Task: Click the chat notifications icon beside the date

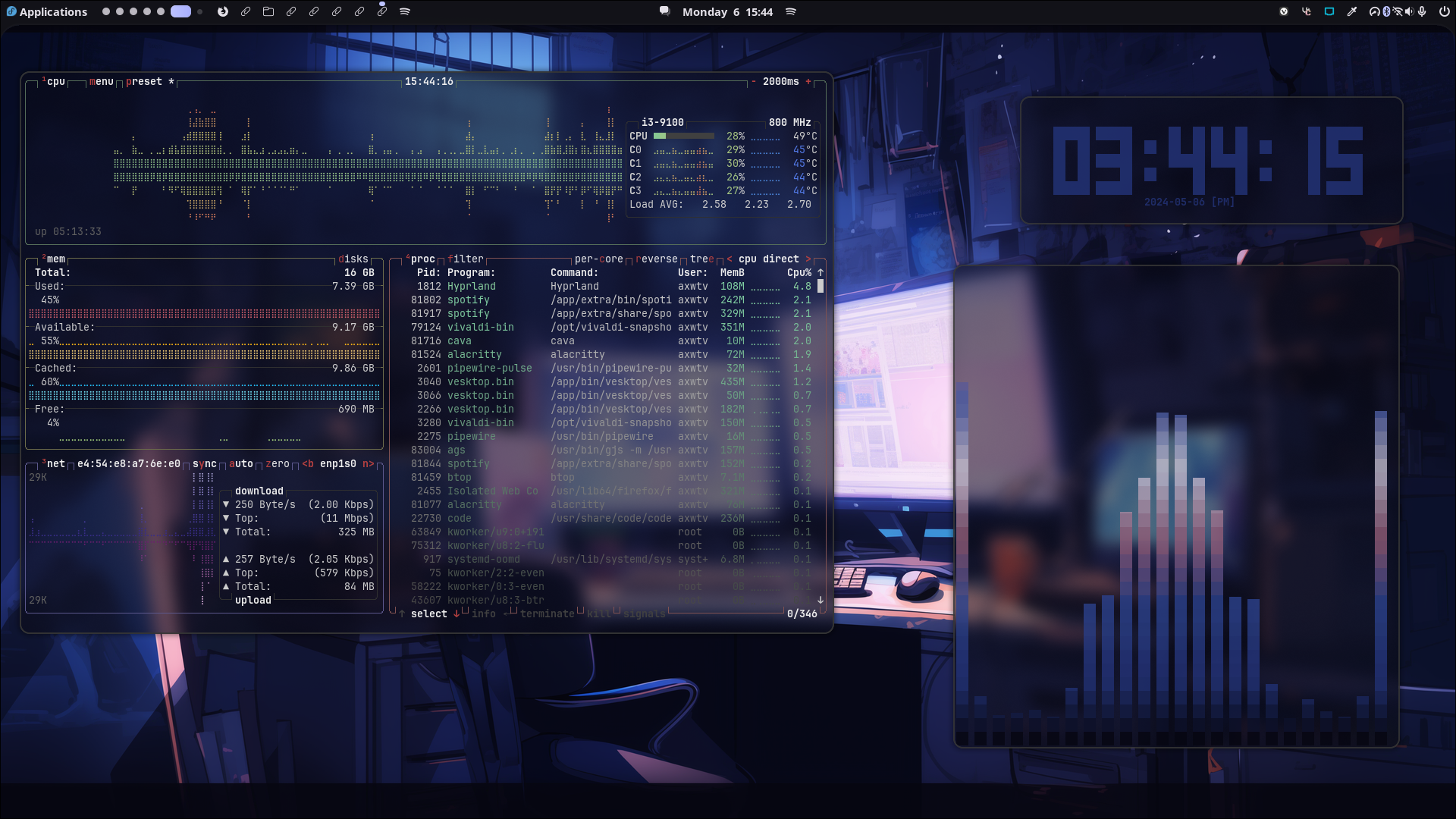Action: (x=664, y=11)
